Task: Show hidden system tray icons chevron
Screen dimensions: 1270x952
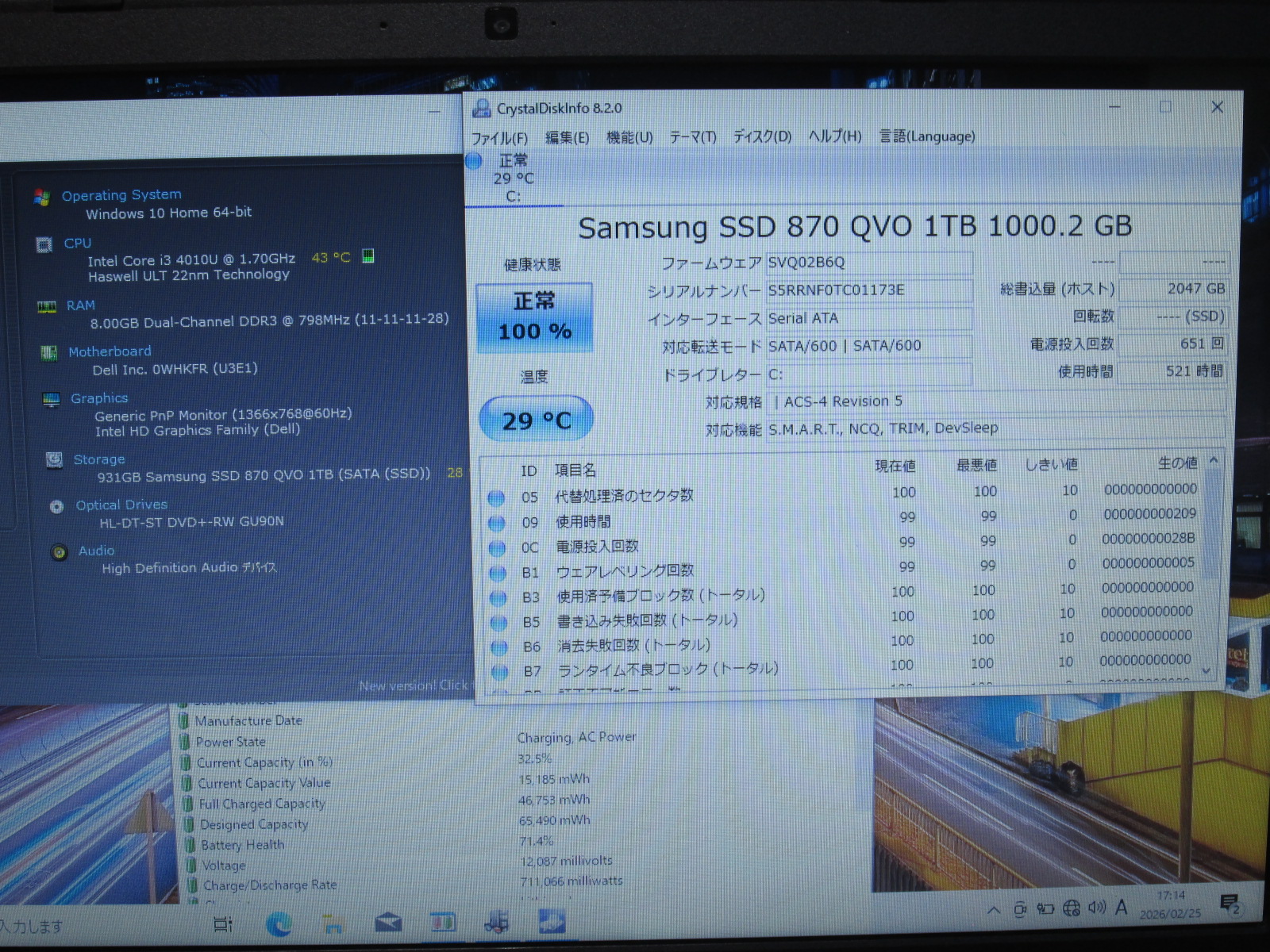Action: click(993, 910)
